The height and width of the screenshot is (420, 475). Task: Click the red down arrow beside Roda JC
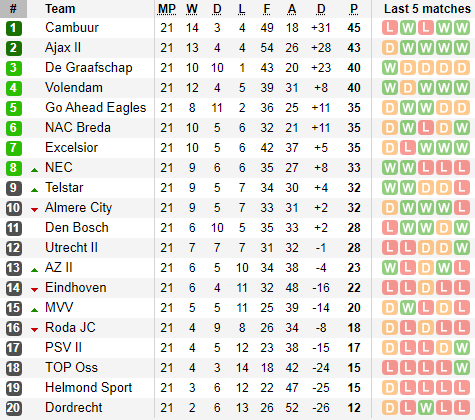pos(34,330)
